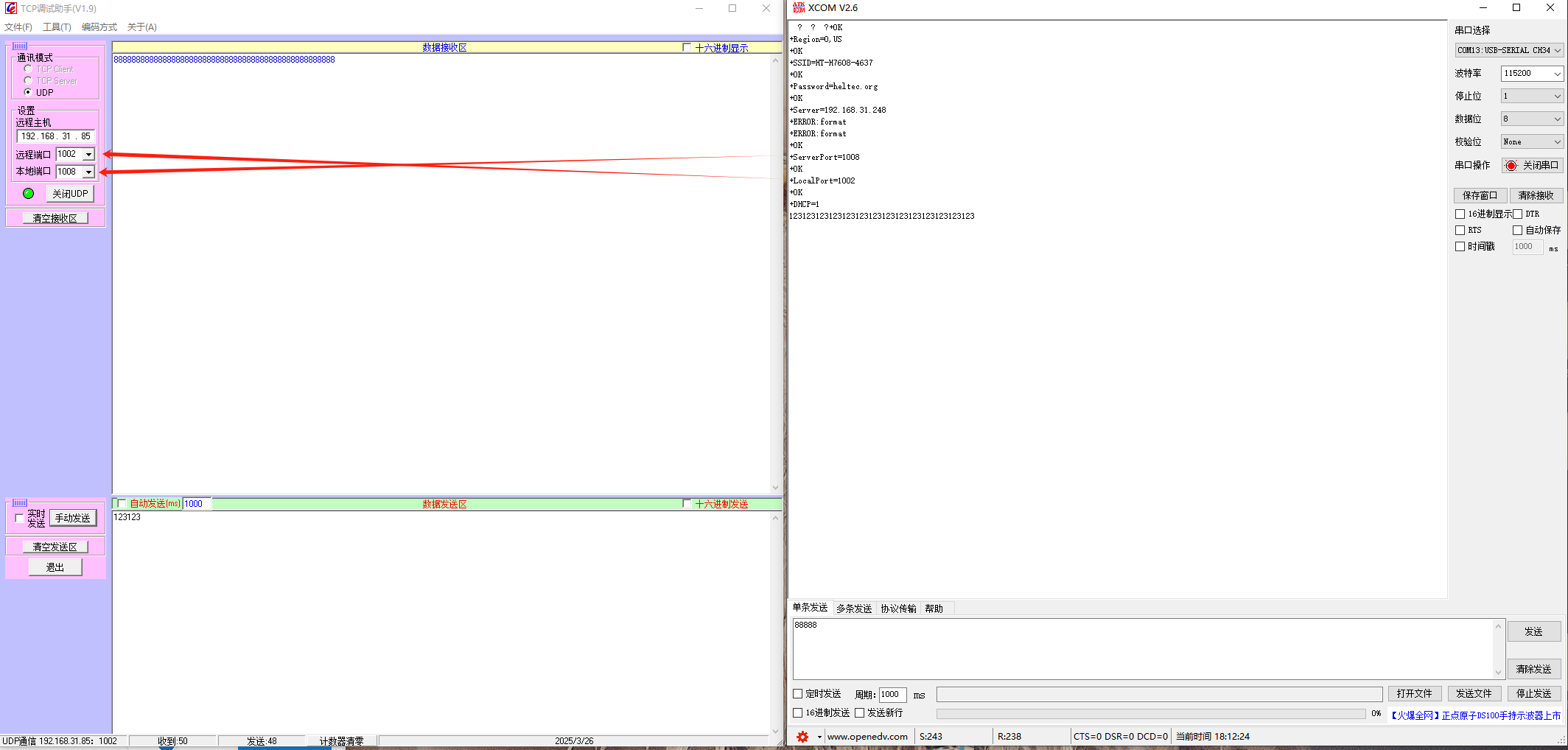Check the 时间戳 timestamp option
1568x750 pixels.
pos(1460,247)
